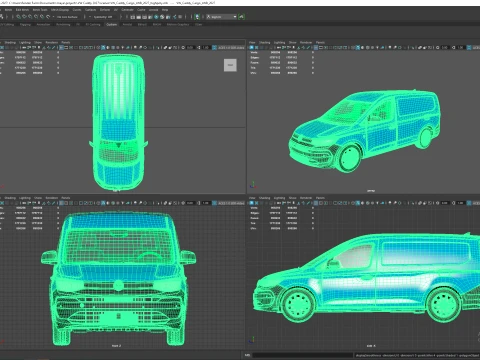This screenshot has width=480, height=360.
Task: Click the MEL command line input
Action: pos(303,355)
